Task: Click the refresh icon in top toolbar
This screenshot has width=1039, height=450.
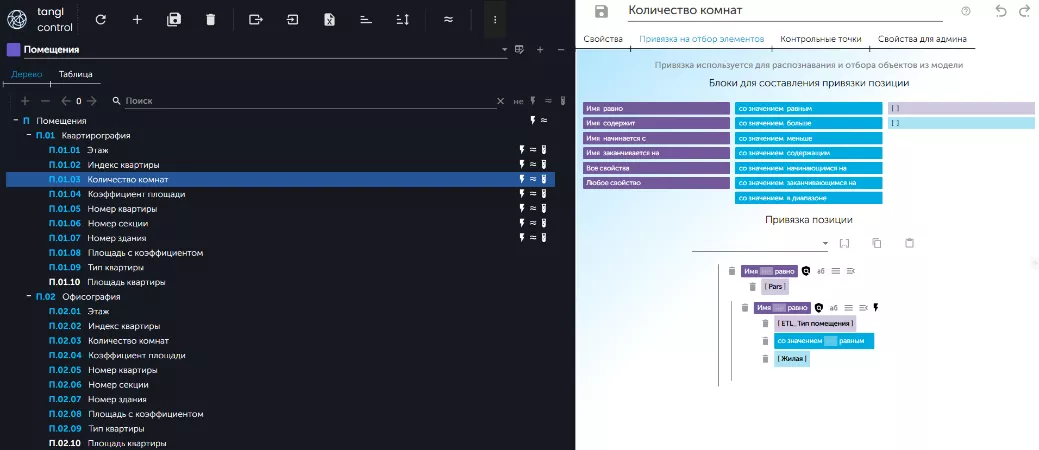Action: [100, 19]
